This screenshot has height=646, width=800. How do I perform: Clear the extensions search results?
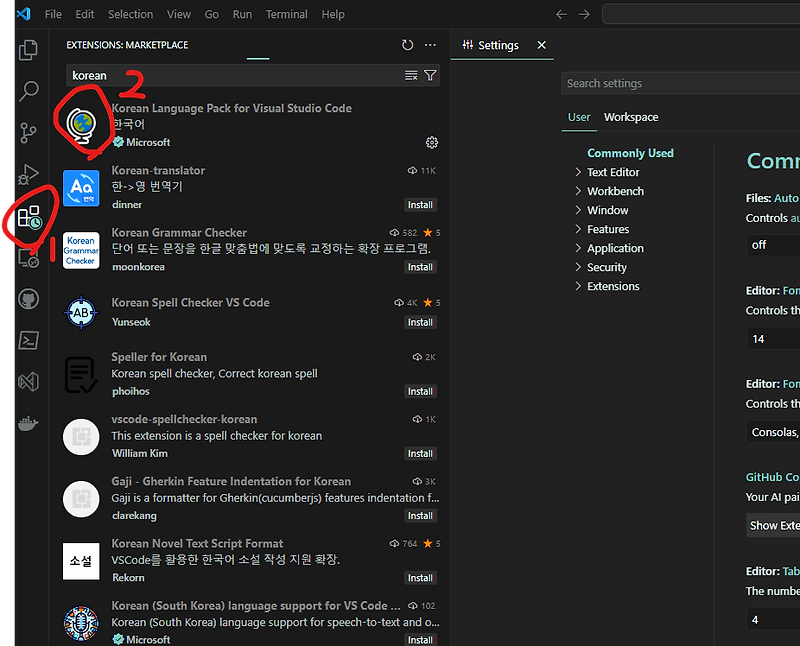[x=411, y=76]
